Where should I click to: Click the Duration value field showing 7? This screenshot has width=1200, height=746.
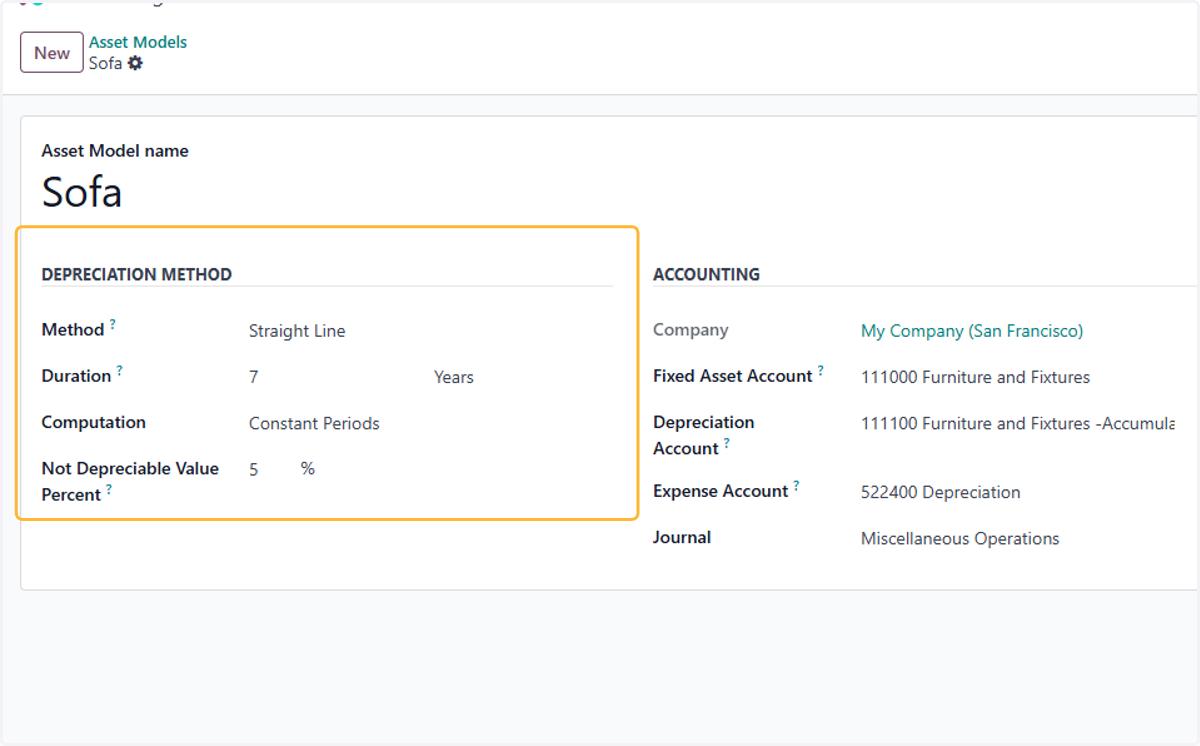pyautogui.click(x=336, y=377)
